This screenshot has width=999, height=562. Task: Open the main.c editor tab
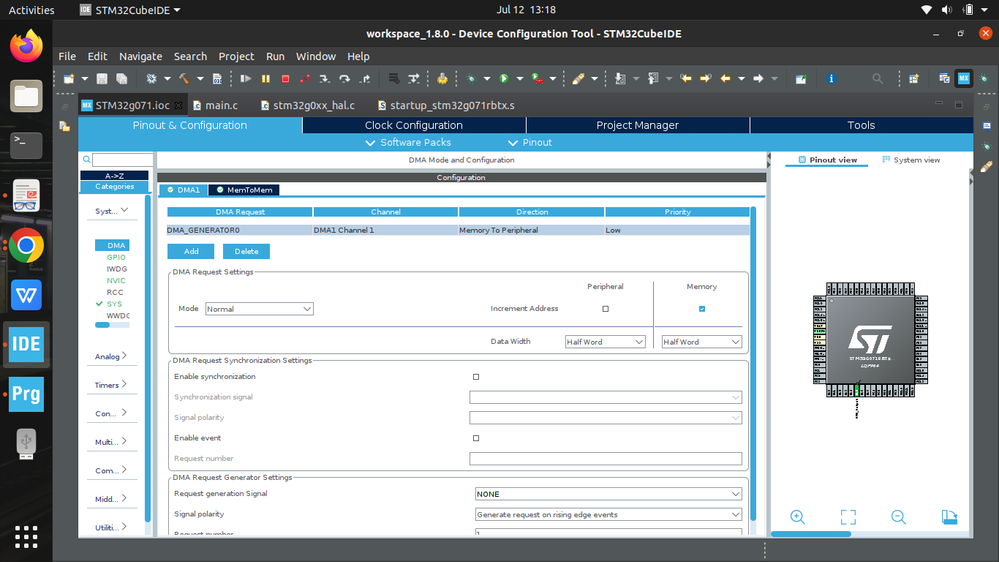click(215, 105)
